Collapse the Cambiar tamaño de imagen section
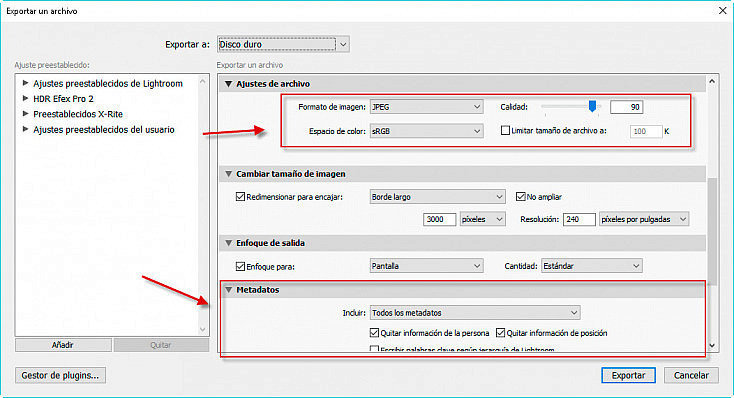This screenshot has height=398, width=734. pyautogui.click(x=228, y=174)
